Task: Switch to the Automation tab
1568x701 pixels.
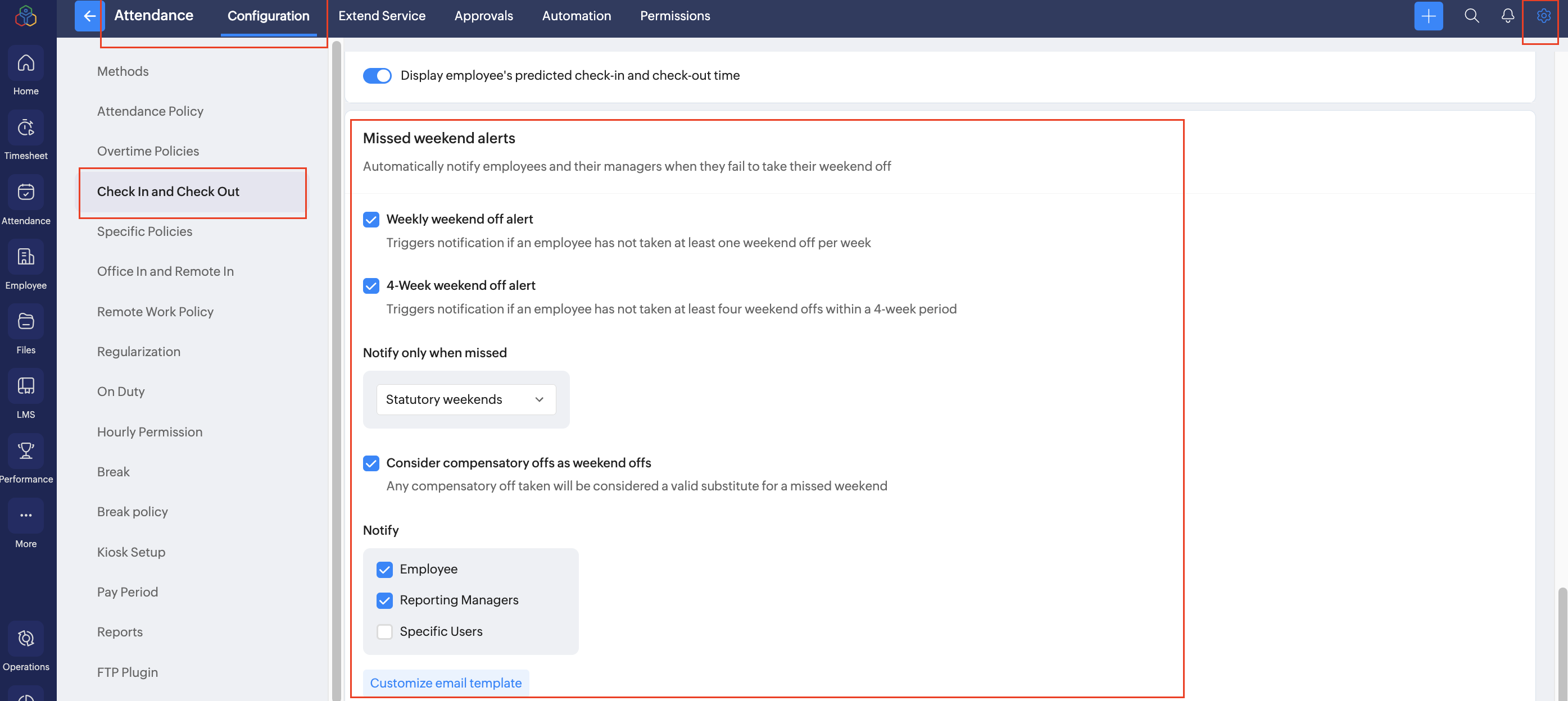Action: (x=576, y=16)
